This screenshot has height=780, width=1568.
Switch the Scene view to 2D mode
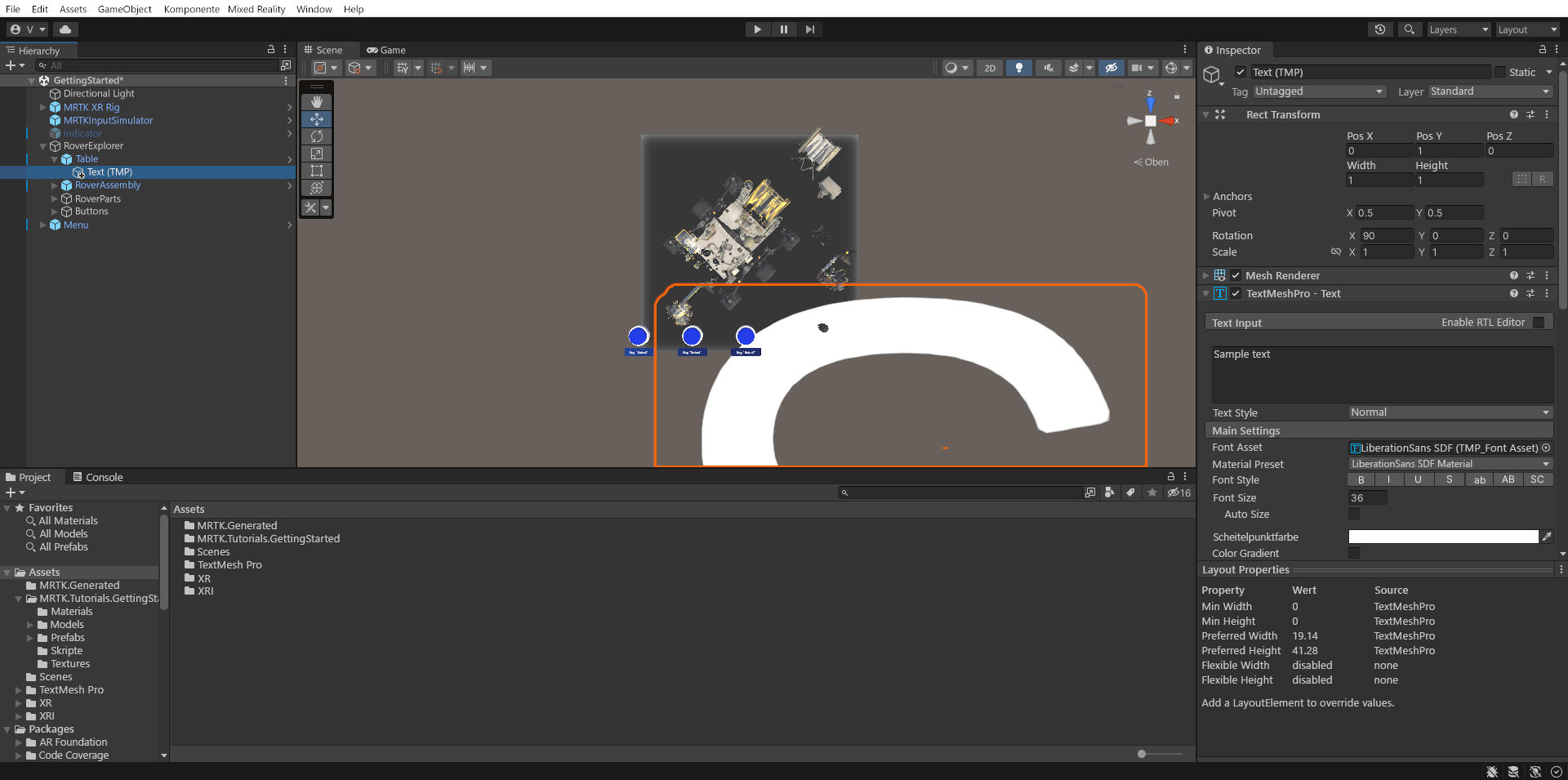tap(989, 68)
